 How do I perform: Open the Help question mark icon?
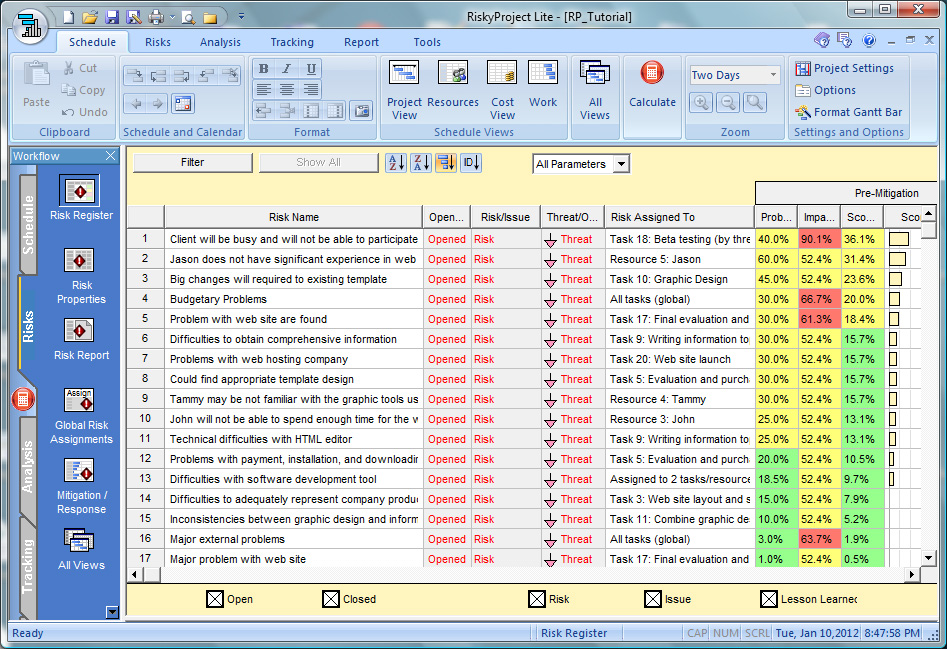pos(868,40)
